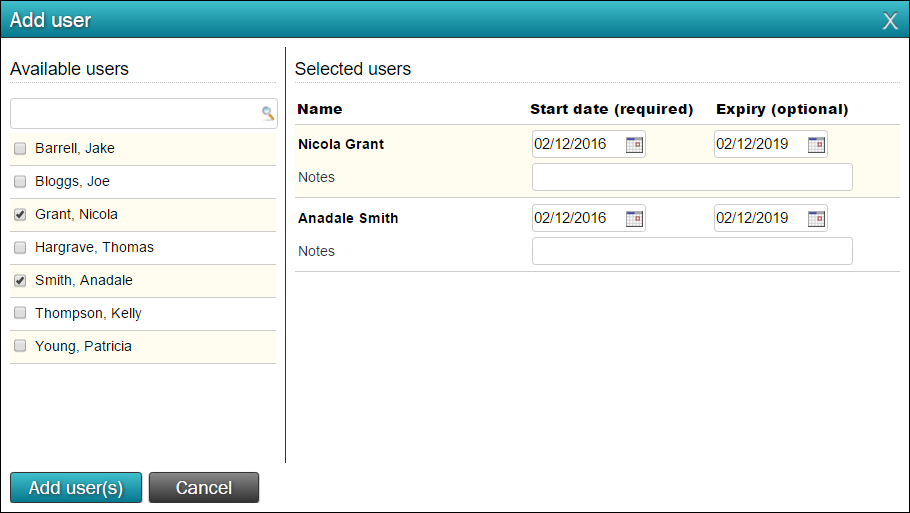This screenshot has width=910, height=513.
Task: Click the Cancel button
Action: [x=204, y=487]
